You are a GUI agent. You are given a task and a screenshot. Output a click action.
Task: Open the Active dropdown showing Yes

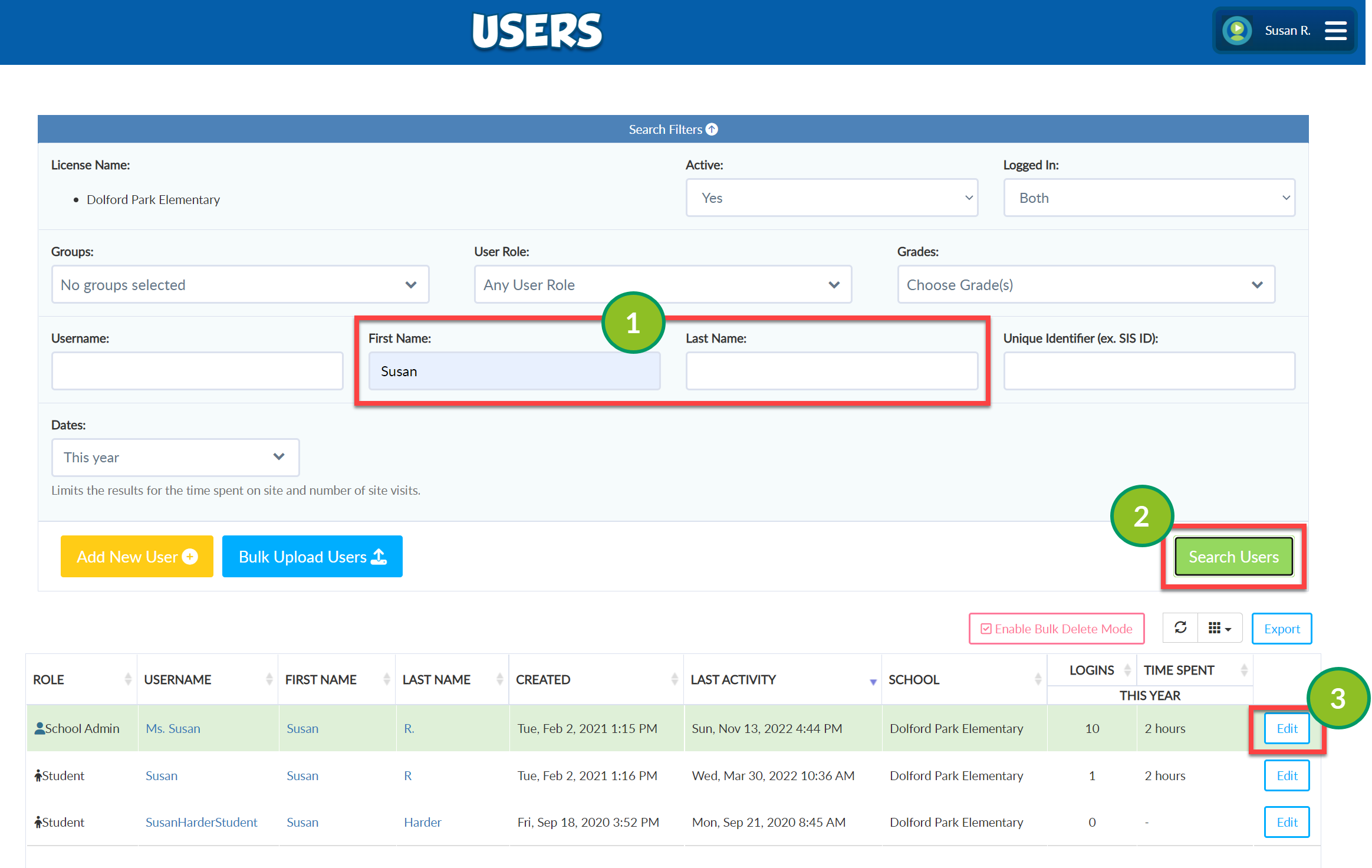click(831, 198)
